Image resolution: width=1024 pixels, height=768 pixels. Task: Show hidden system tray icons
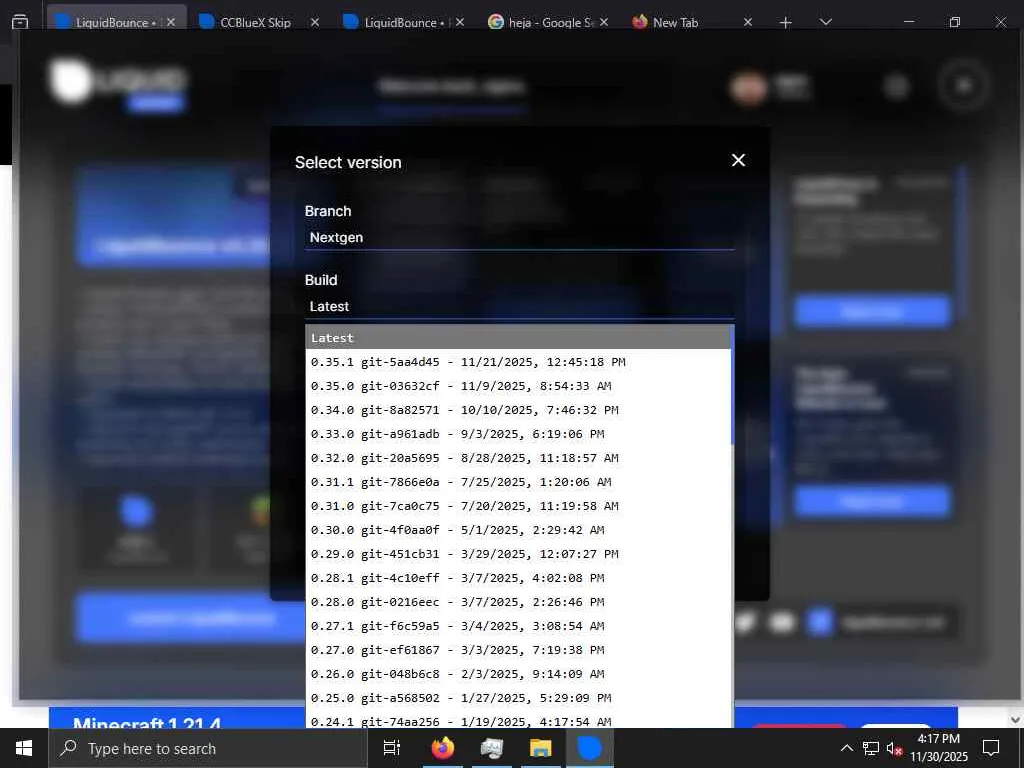846,748
